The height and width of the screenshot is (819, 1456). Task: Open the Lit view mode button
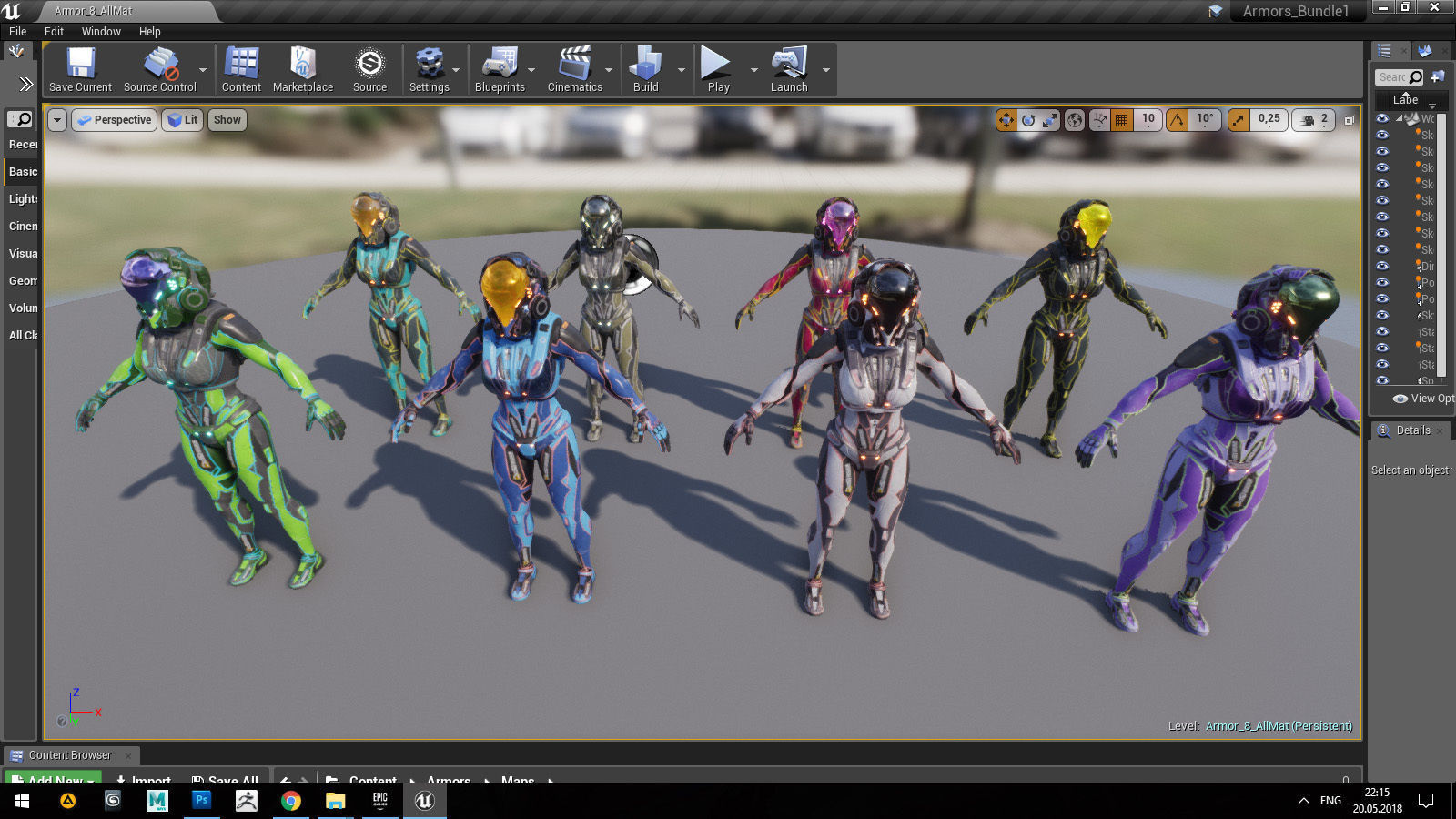183,120
